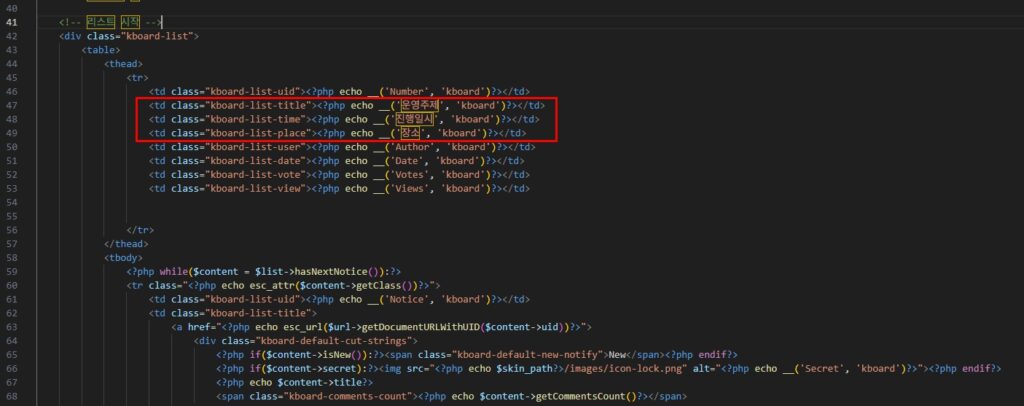
Task: Click line number 41 in the gutter
Action: (x=11, y=21)
